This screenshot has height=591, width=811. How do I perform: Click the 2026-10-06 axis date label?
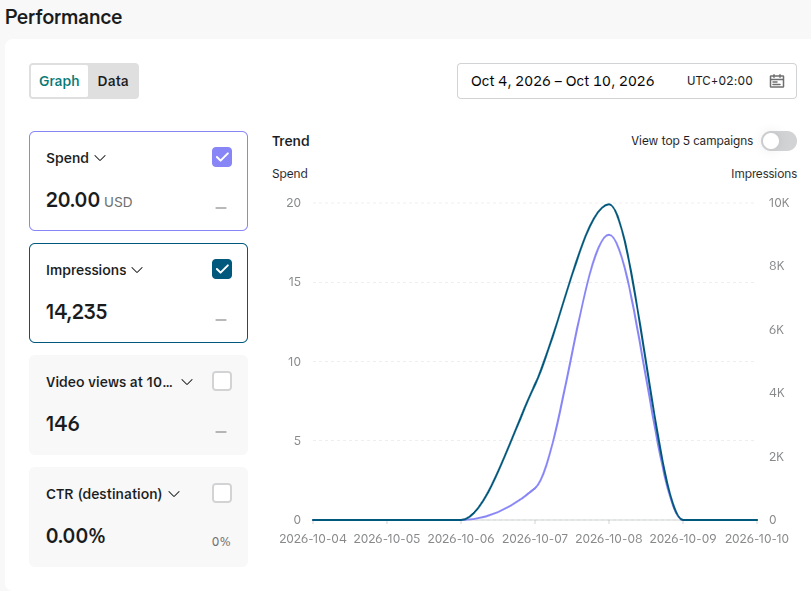click(461, 539)
